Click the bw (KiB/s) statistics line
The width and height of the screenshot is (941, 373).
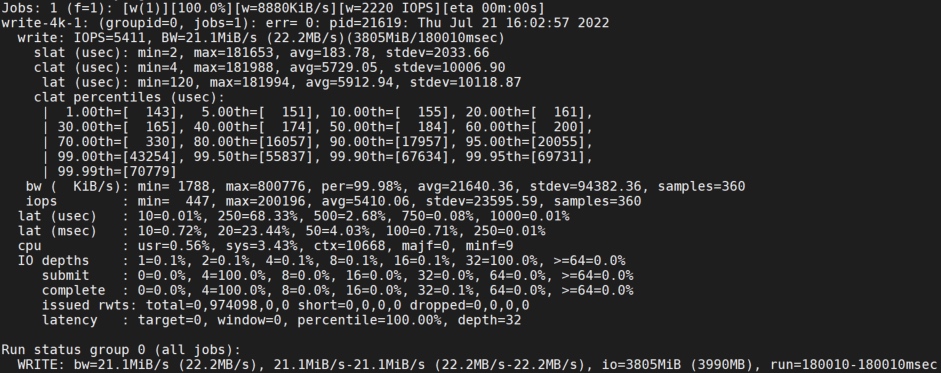pos(385,186)
